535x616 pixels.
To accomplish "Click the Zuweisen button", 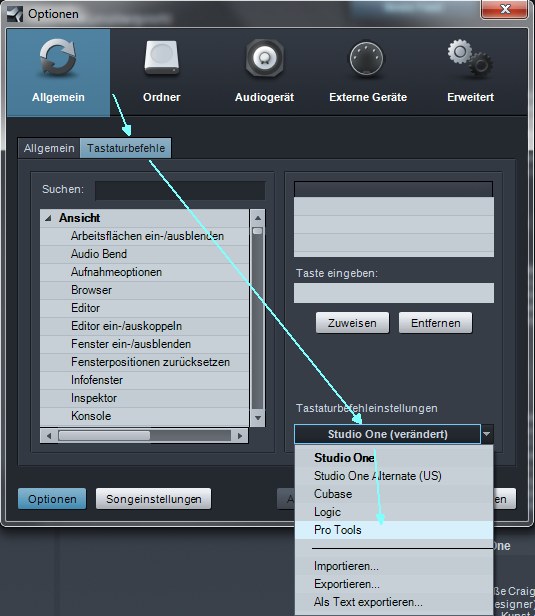I will (x=352, y=323).
